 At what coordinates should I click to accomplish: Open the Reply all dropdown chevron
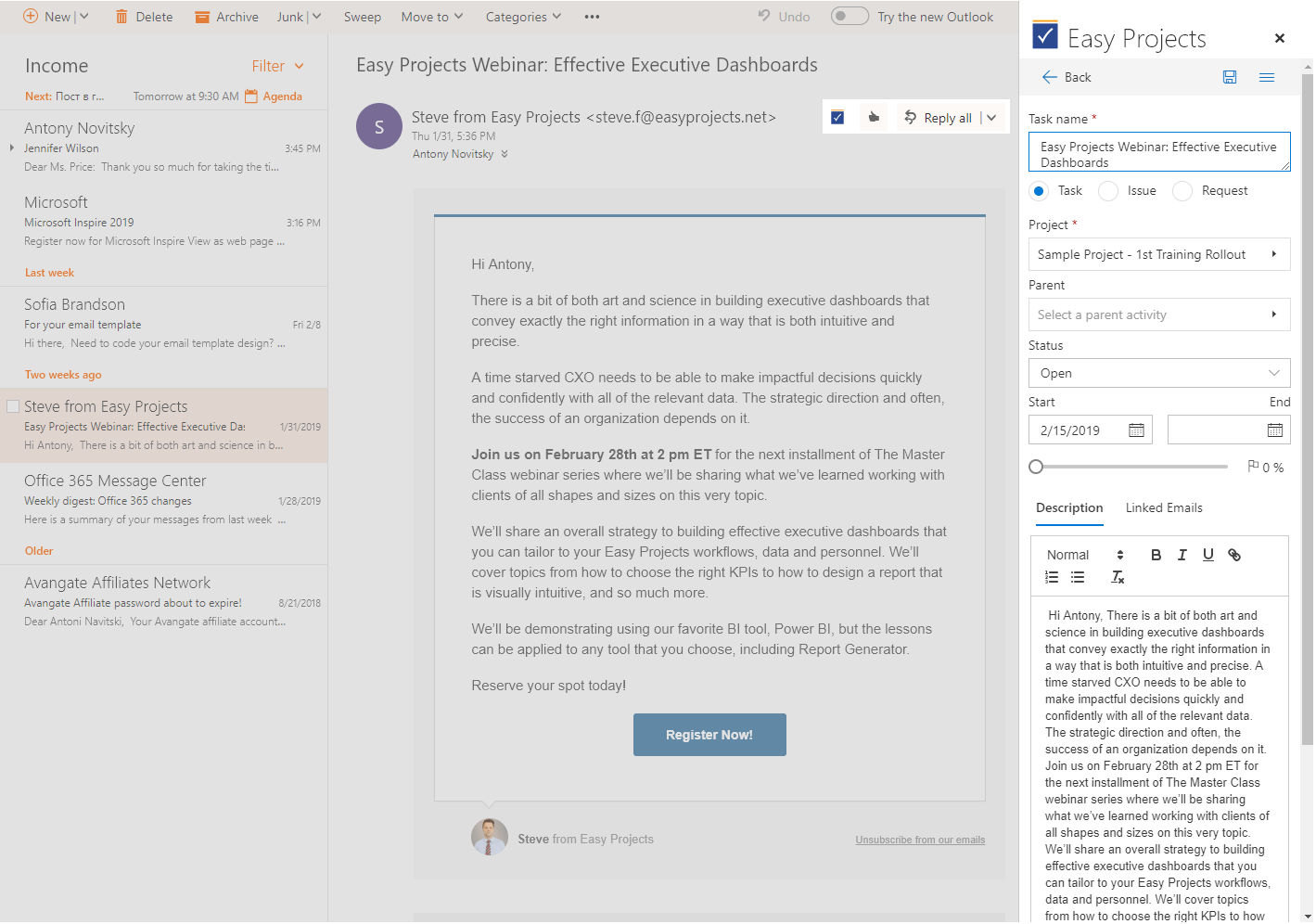click(x=991, y=118)
